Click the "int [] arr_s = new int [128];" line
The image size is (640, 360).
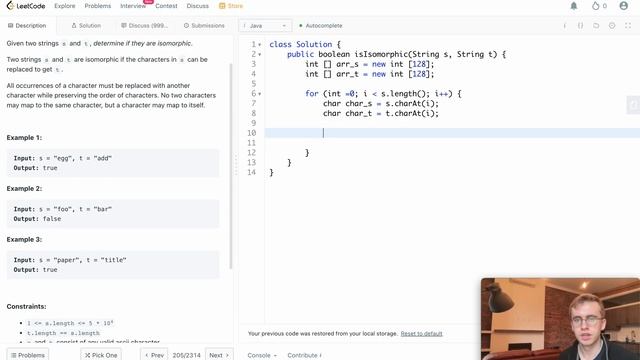coord(370,64)
